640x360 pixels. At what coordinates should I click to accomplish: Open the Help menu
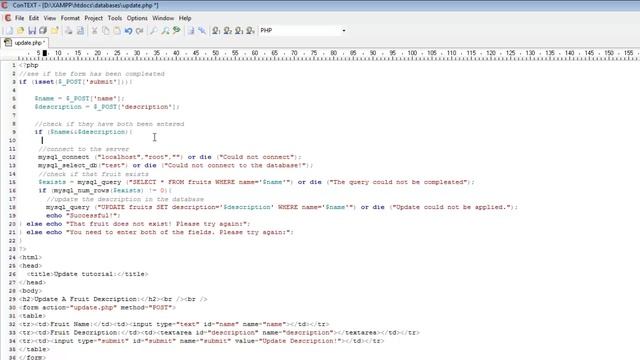(185, 18)
